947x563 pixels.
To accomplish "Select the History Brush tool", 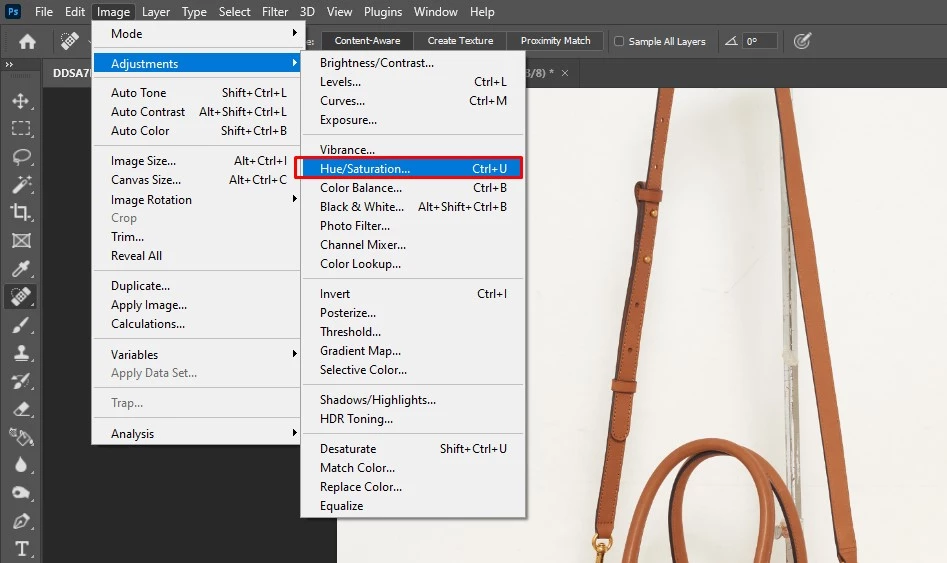I will (21, 381).
